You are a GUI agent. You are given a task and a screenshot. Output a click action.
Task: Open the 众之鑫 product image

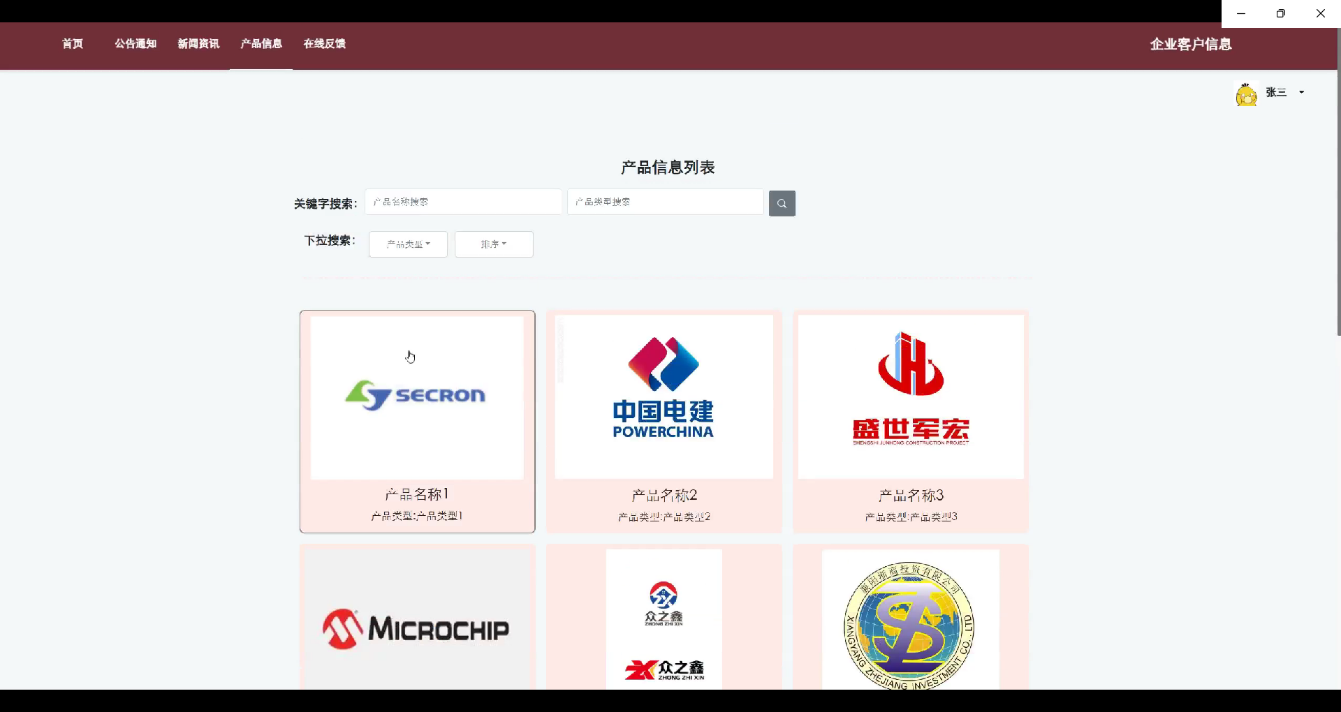pos(664,619)
